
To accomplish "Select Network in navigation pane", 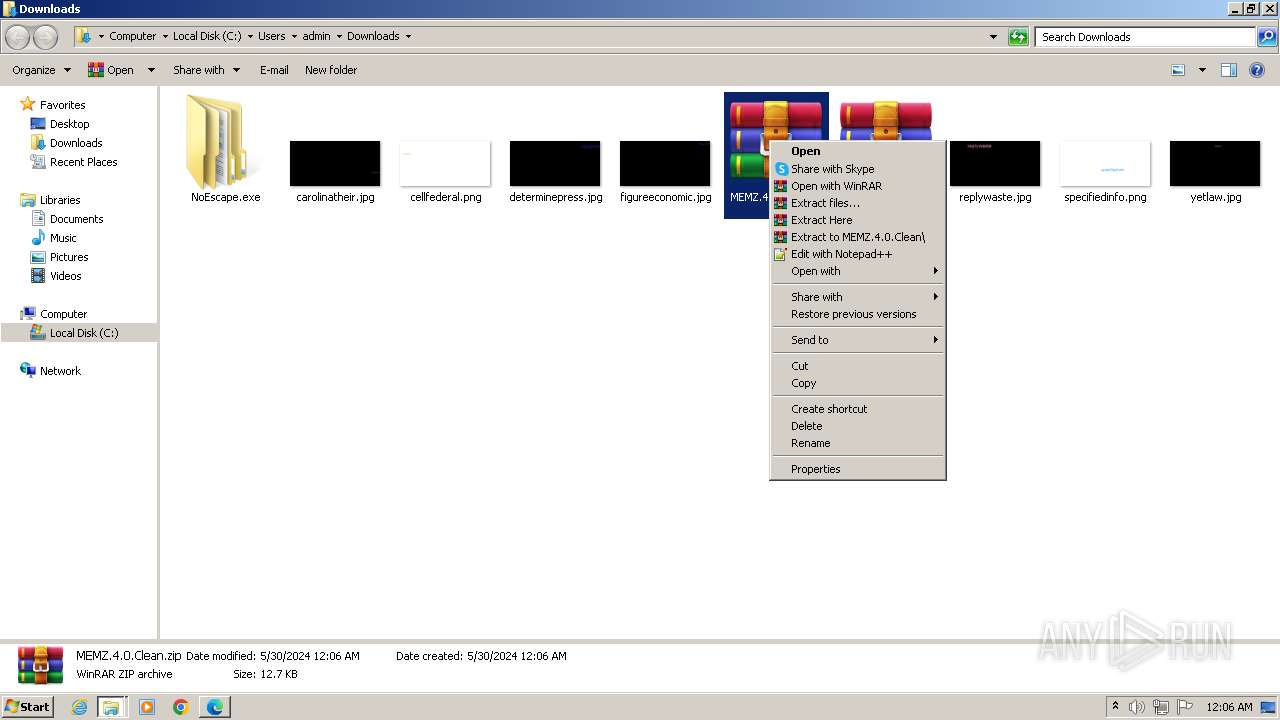I will pyautogui.click(x=60, y=371).
